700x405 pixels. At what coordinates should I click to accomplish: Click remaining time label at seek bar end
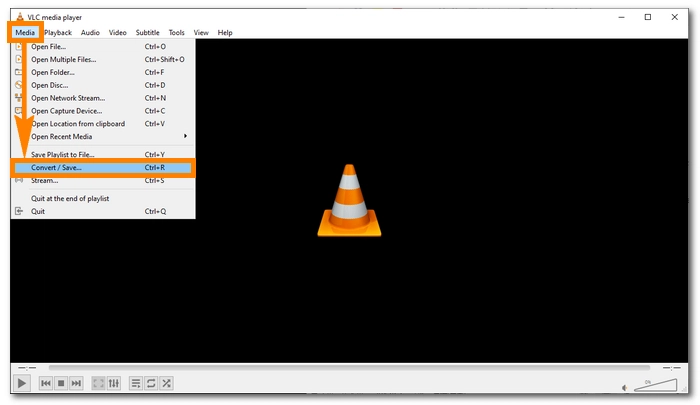point(671,367)
